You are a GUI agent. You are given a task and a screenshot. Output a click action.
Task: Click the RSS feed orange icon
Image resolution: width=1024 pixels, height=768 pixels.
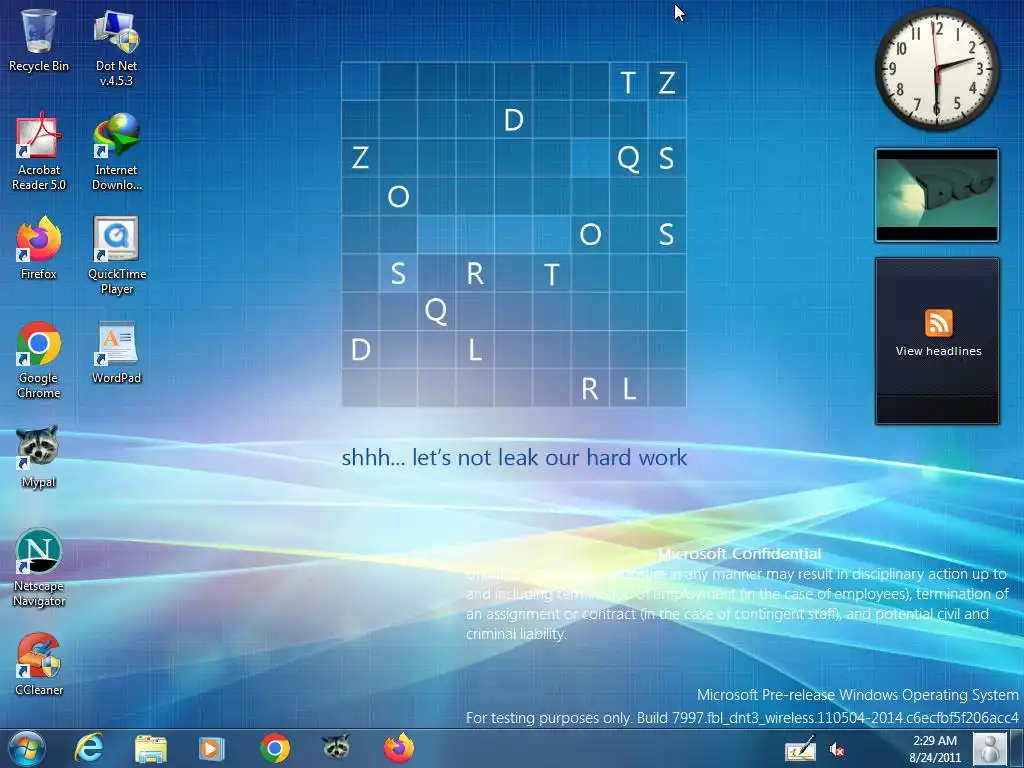pyautogui.click(x=938, y=323)
